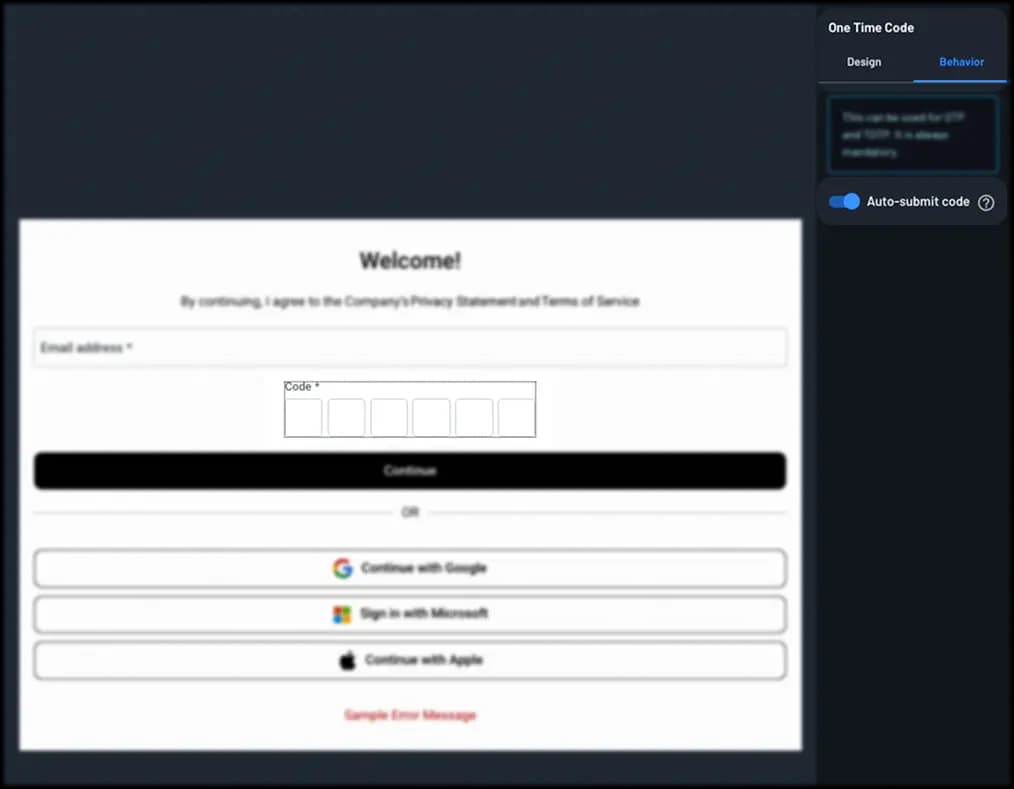Select the third Code digit box

389,417
